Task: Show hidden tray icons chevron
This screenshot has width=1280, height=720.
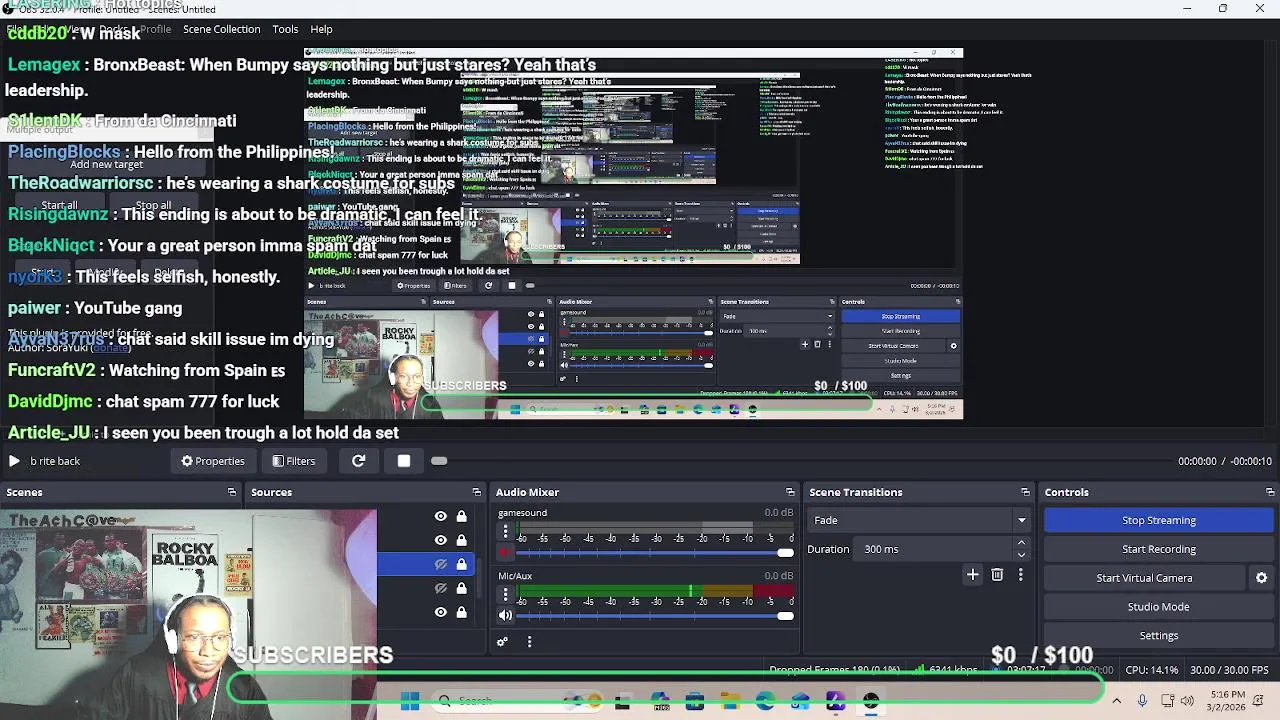Action: tap(1116, 701)
